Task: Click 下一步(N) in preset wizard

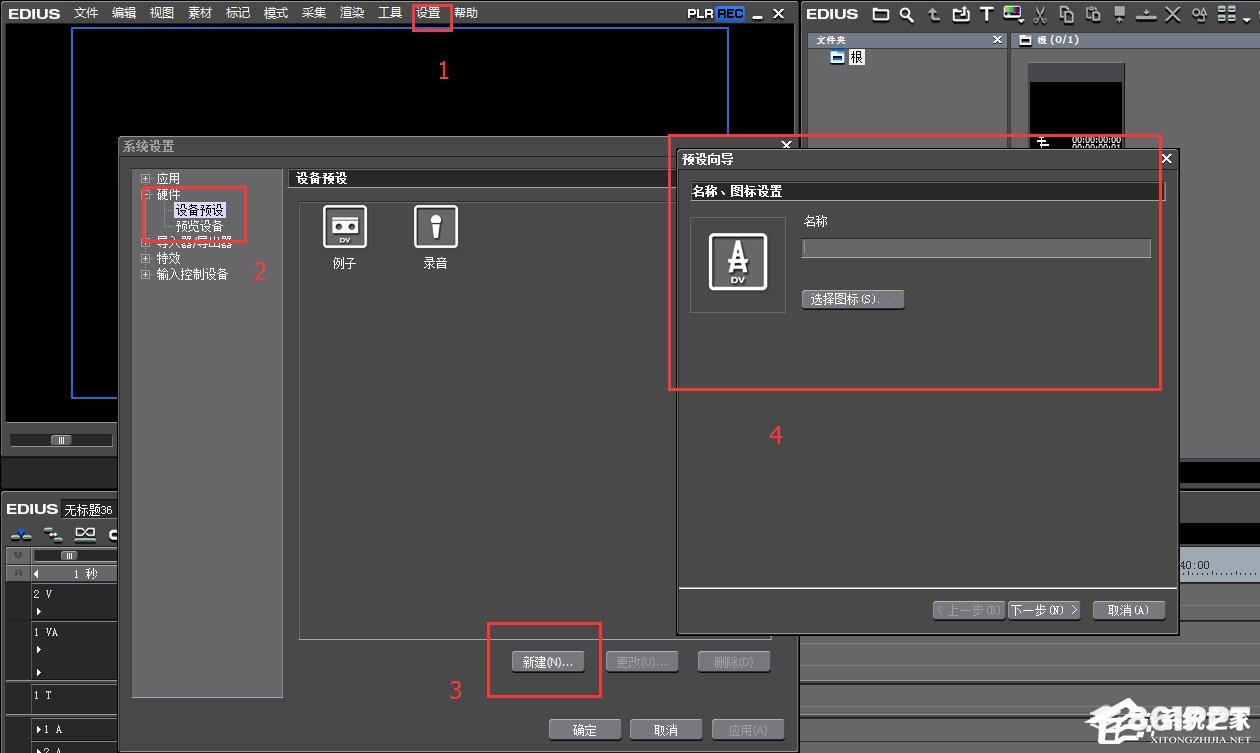Action: point(1043,610)
